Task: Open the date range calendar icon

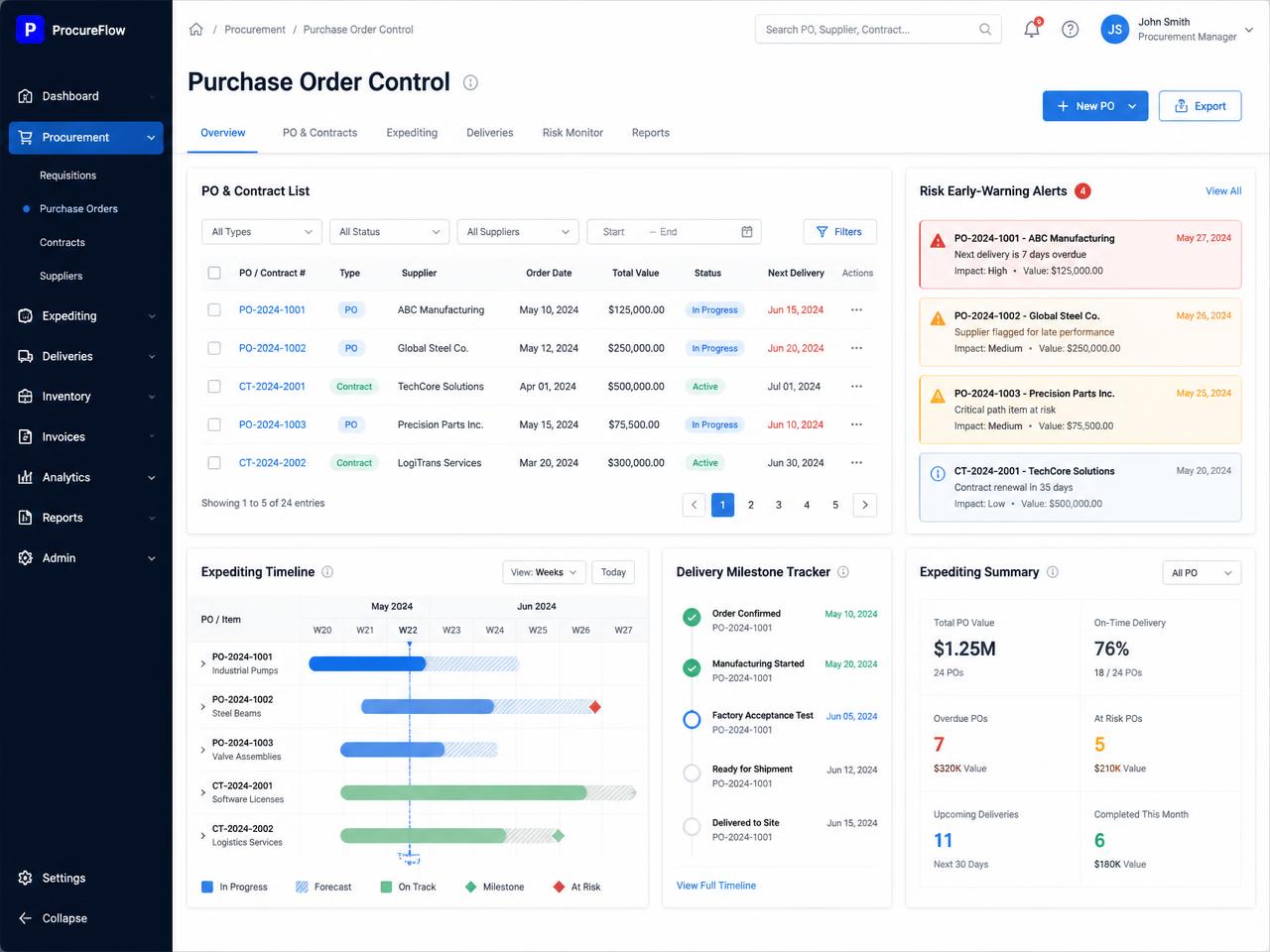Action: coord(747,232)
